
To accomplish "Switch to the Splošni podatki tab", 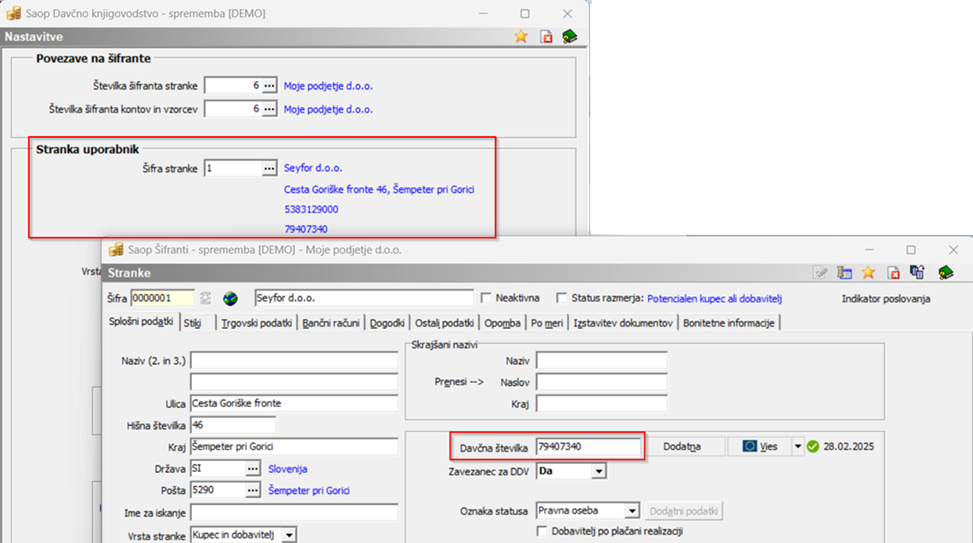I will (x=141, y=321).
